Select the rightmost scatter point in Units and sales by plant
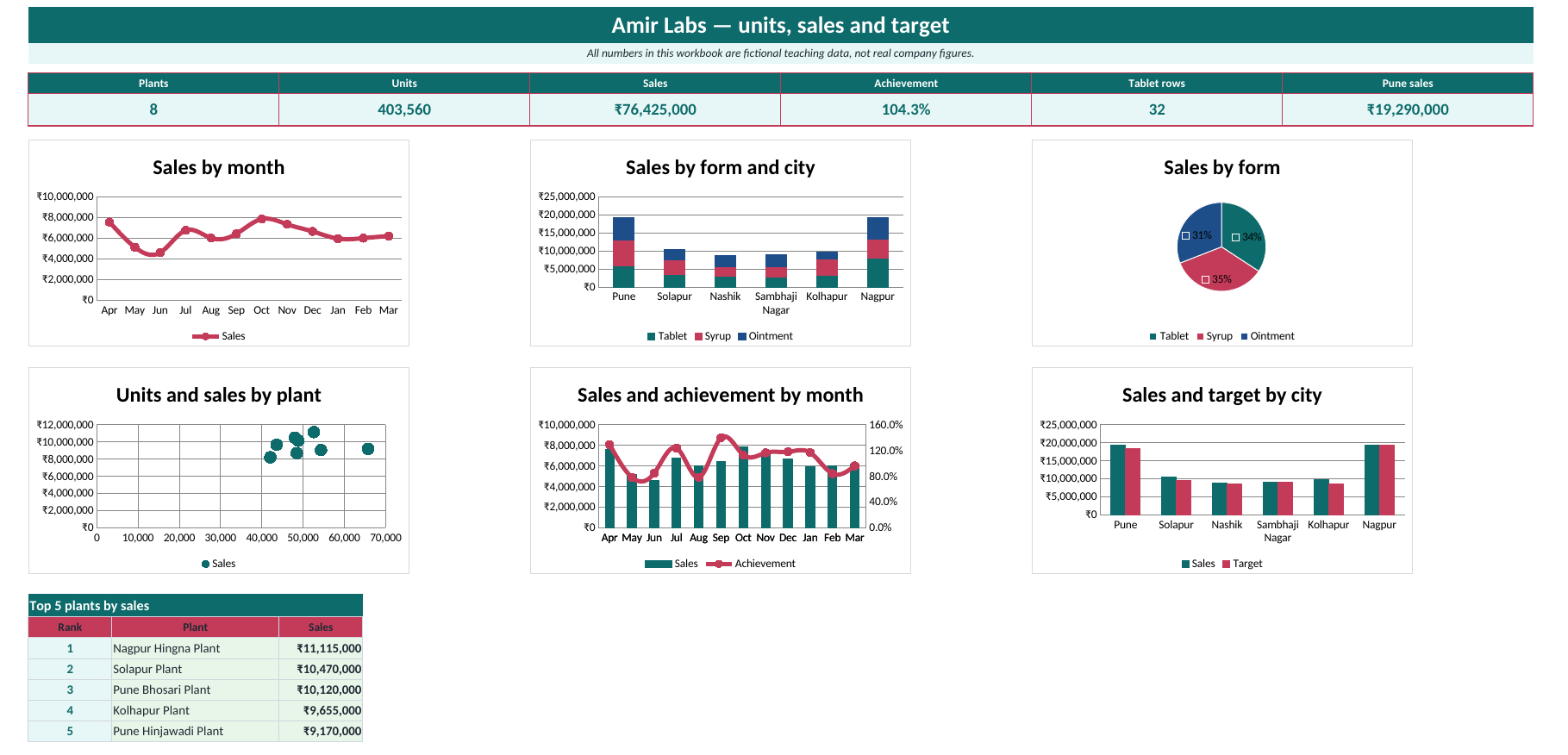Screen dimensions: 1568x755 368,449
